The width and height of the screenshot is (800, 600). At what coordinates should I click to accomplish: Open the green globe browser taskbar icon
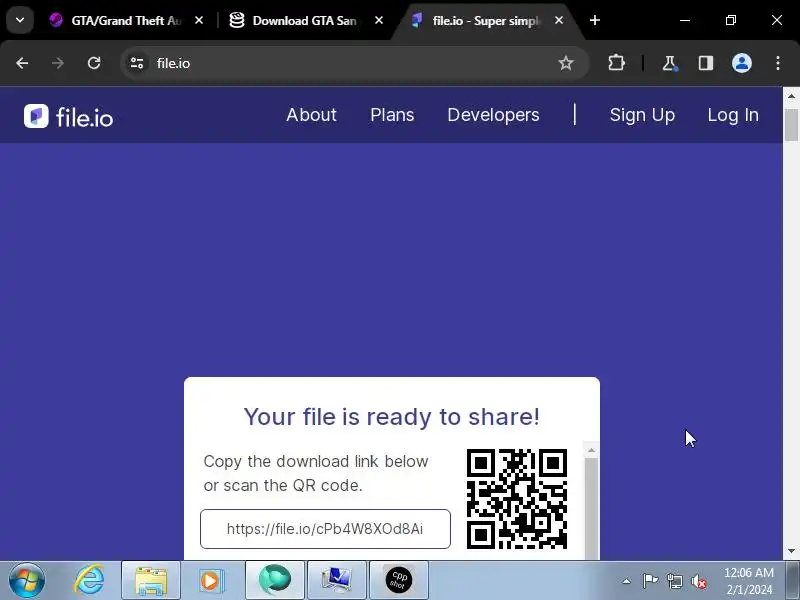(274, 580)
